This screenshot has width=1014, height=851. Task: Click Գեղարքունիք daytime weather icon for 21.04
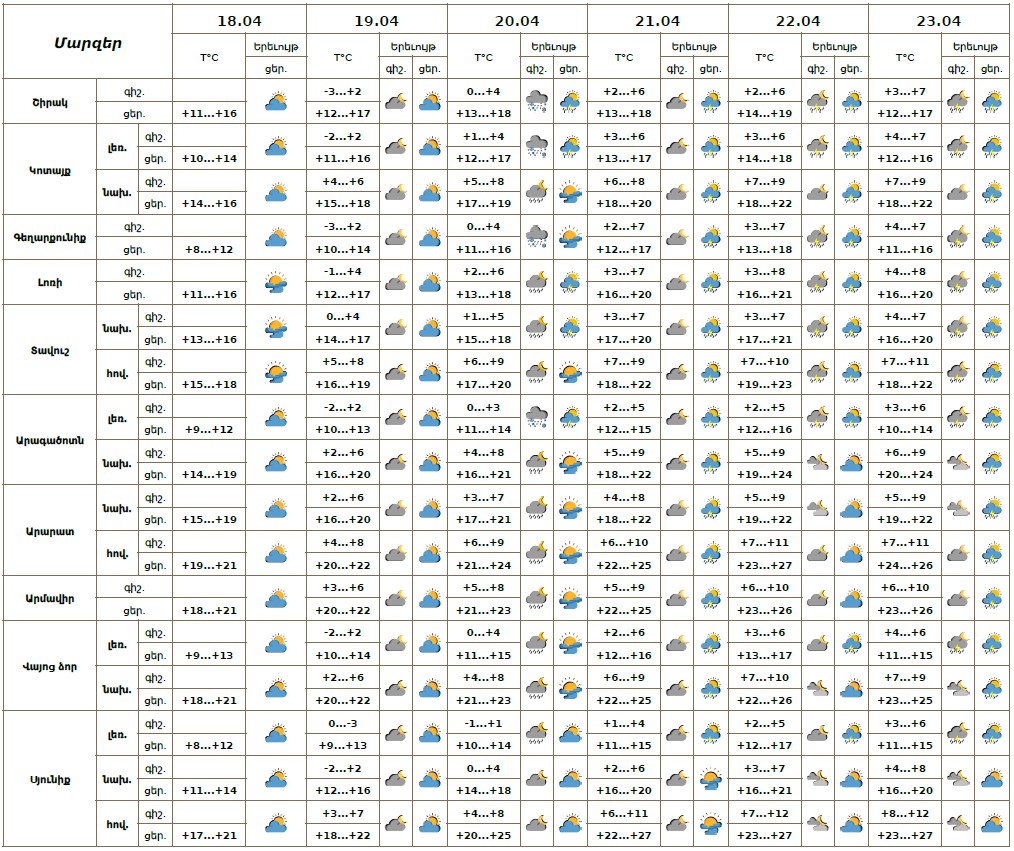tap(711, 238)
